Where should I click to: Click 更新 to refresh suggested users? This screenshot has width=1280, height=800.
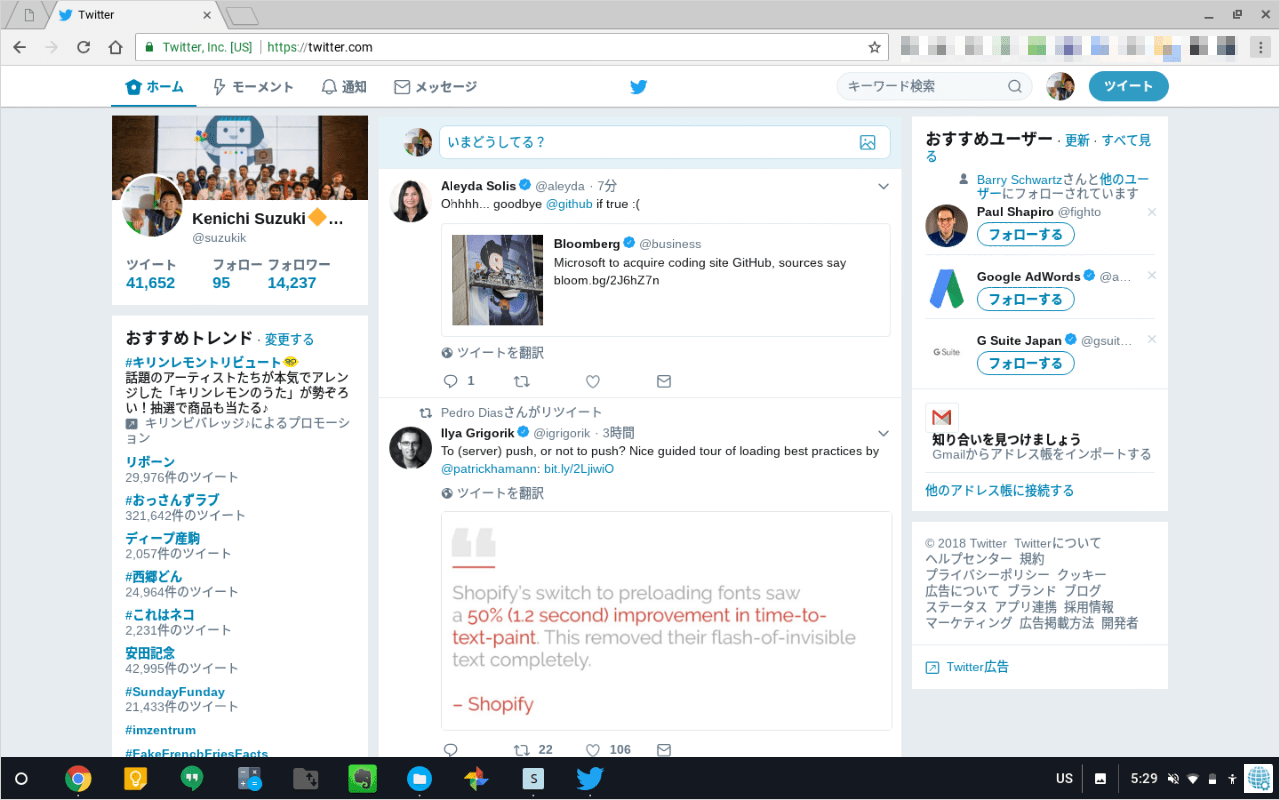[1077, 141]
